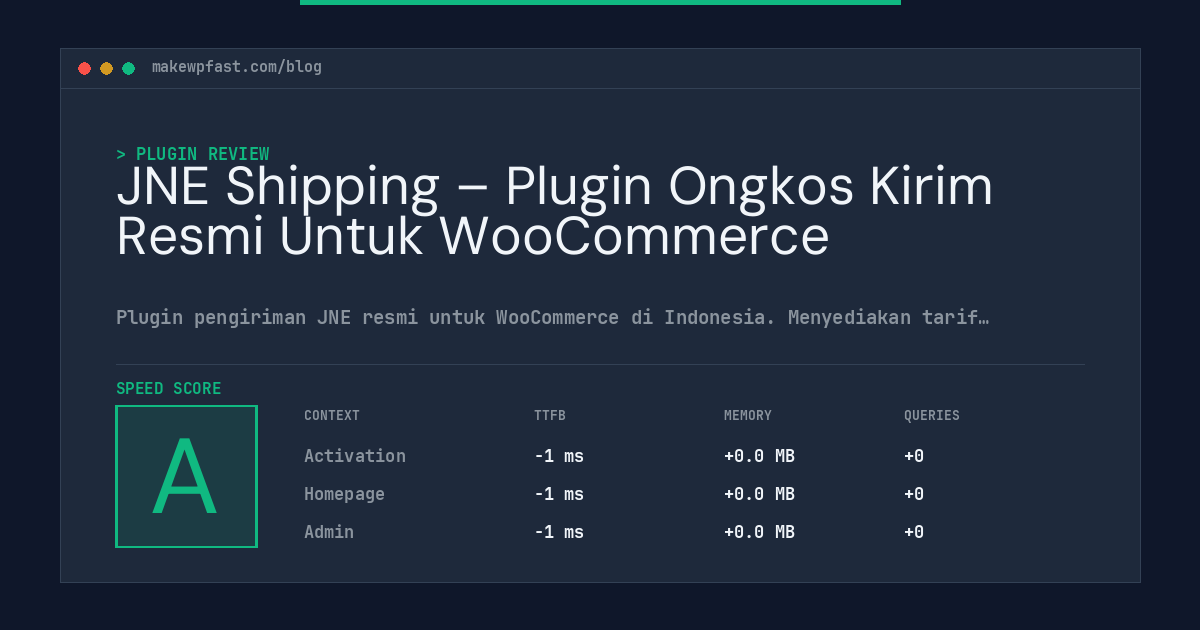Viewport: 1200px width, 630px height.
Task: Select the Activation row label
Action: pyautogui.click(x=355, y=456)
